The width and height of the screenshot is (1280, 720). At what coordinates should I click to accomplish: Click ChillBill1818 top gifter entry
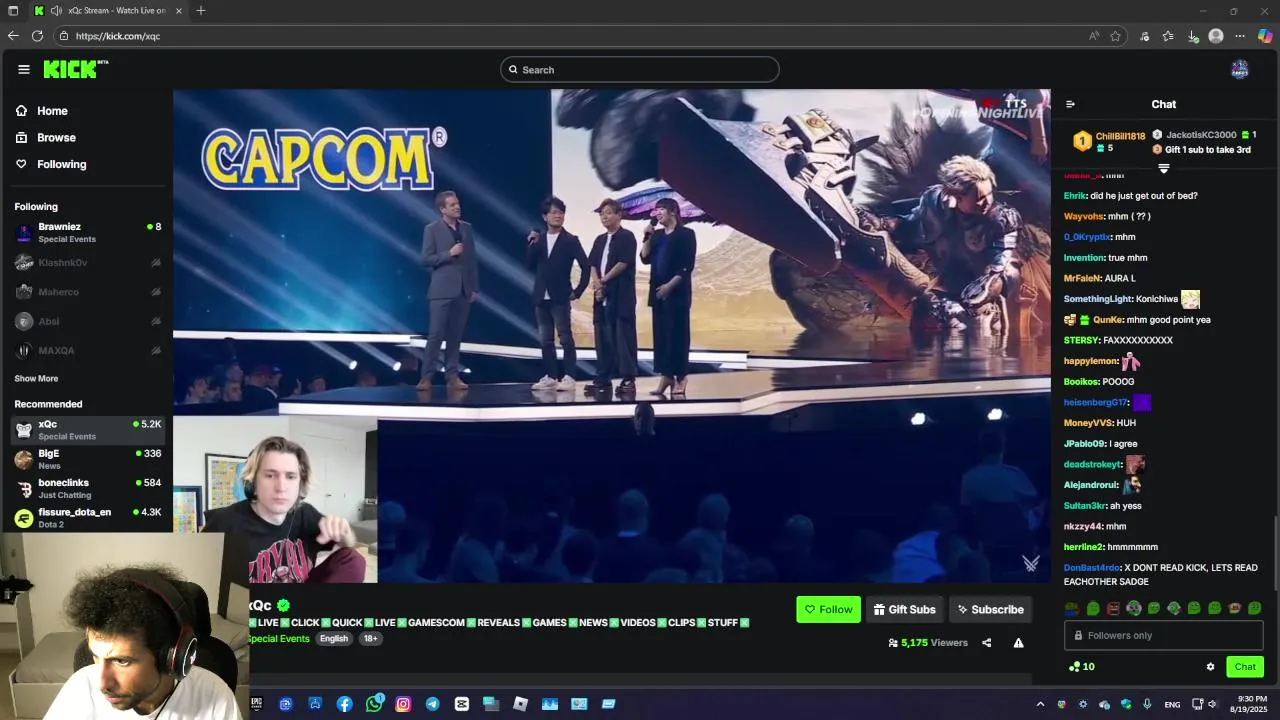(x=1109, y=142)
